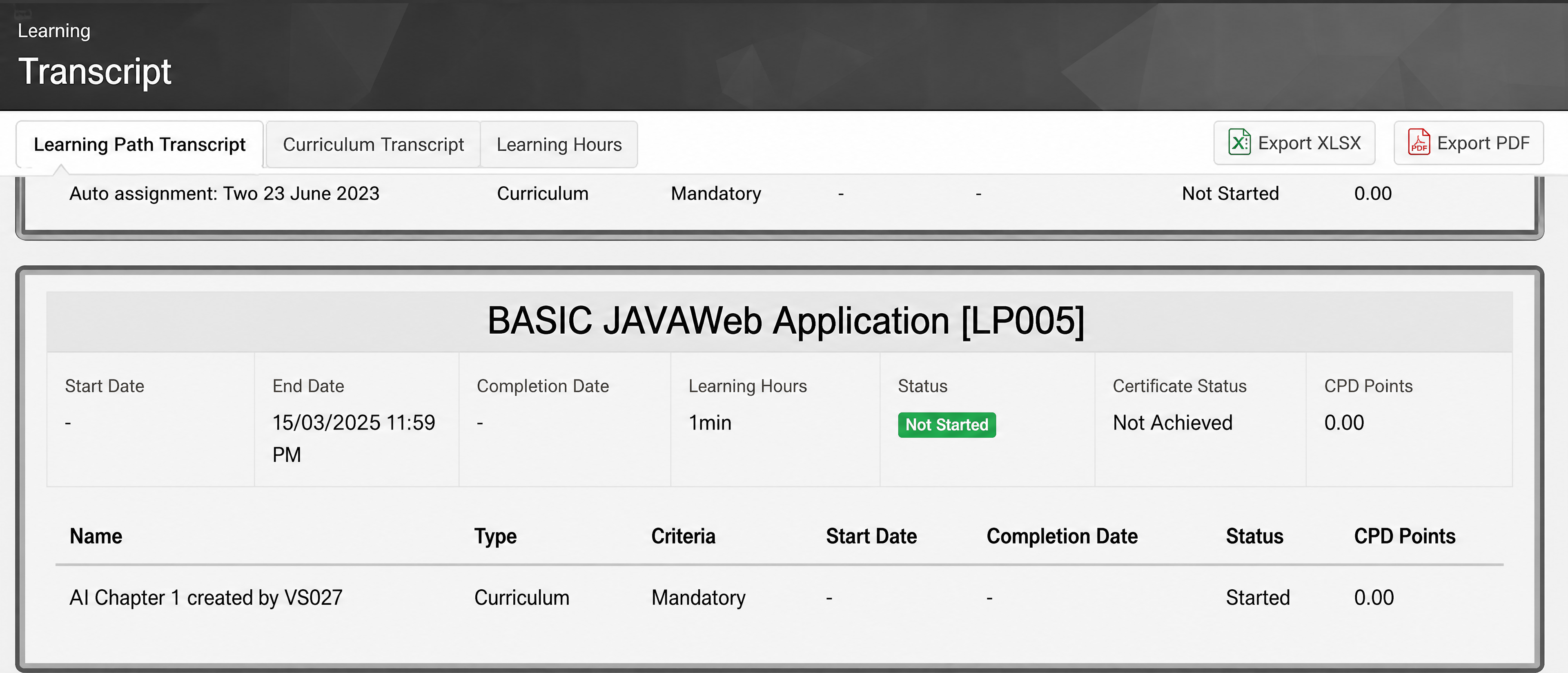Click the bold Start Date column header
1568x673 pixels.
point(871,536)
